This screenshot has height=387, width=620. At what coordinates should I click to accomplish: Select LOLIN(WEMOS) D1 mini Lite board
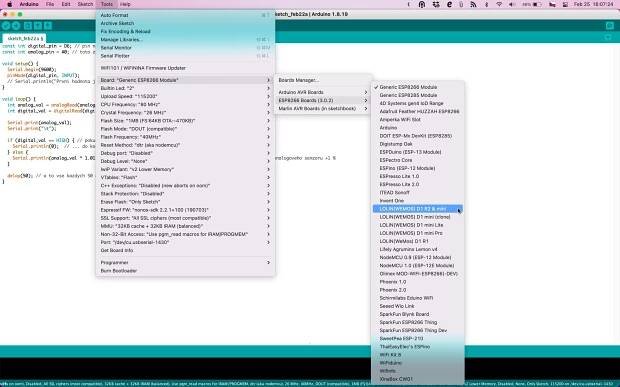[418, 225]
